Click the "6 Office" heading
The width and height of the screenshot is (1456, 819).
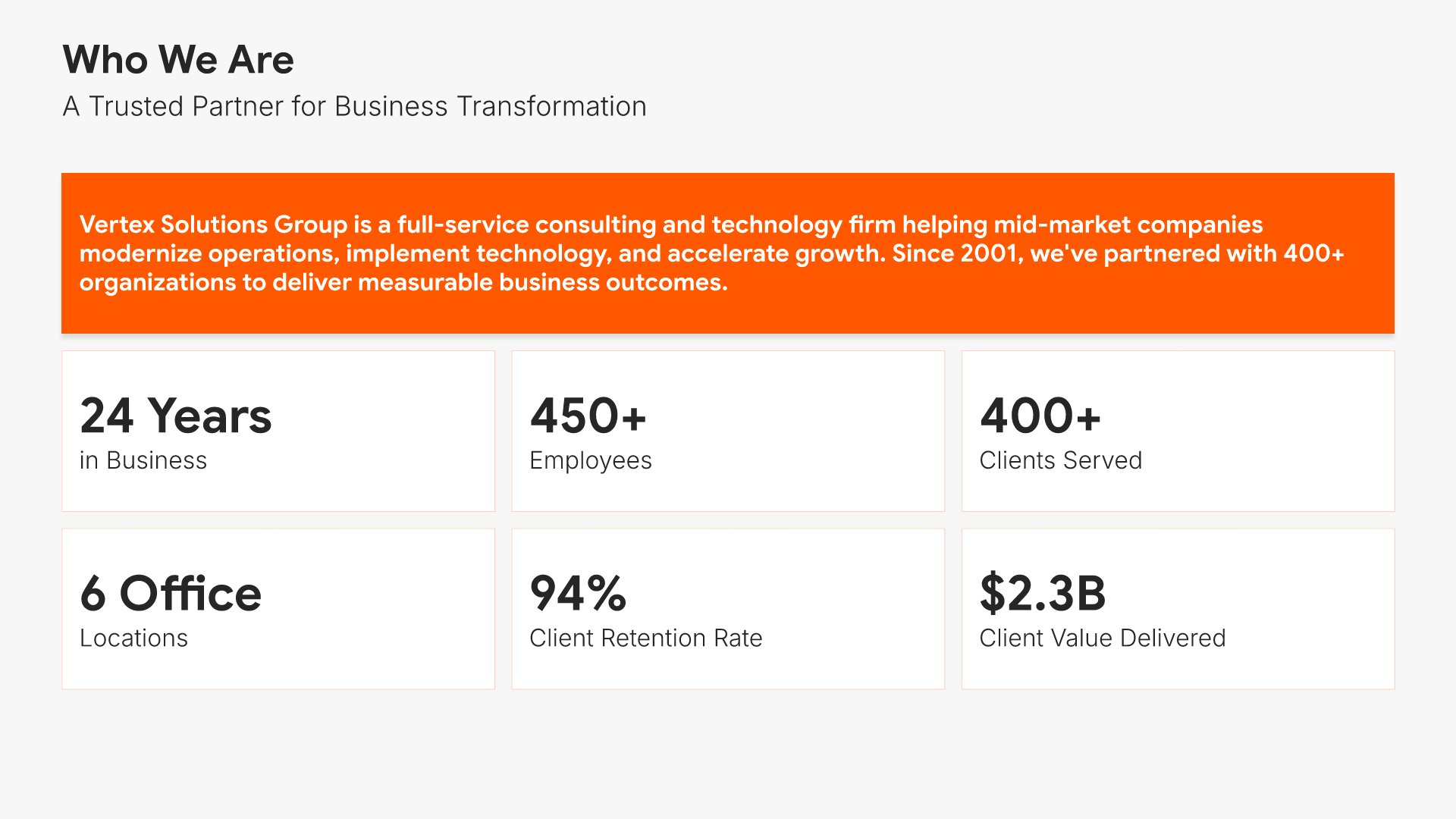(171, 593)
